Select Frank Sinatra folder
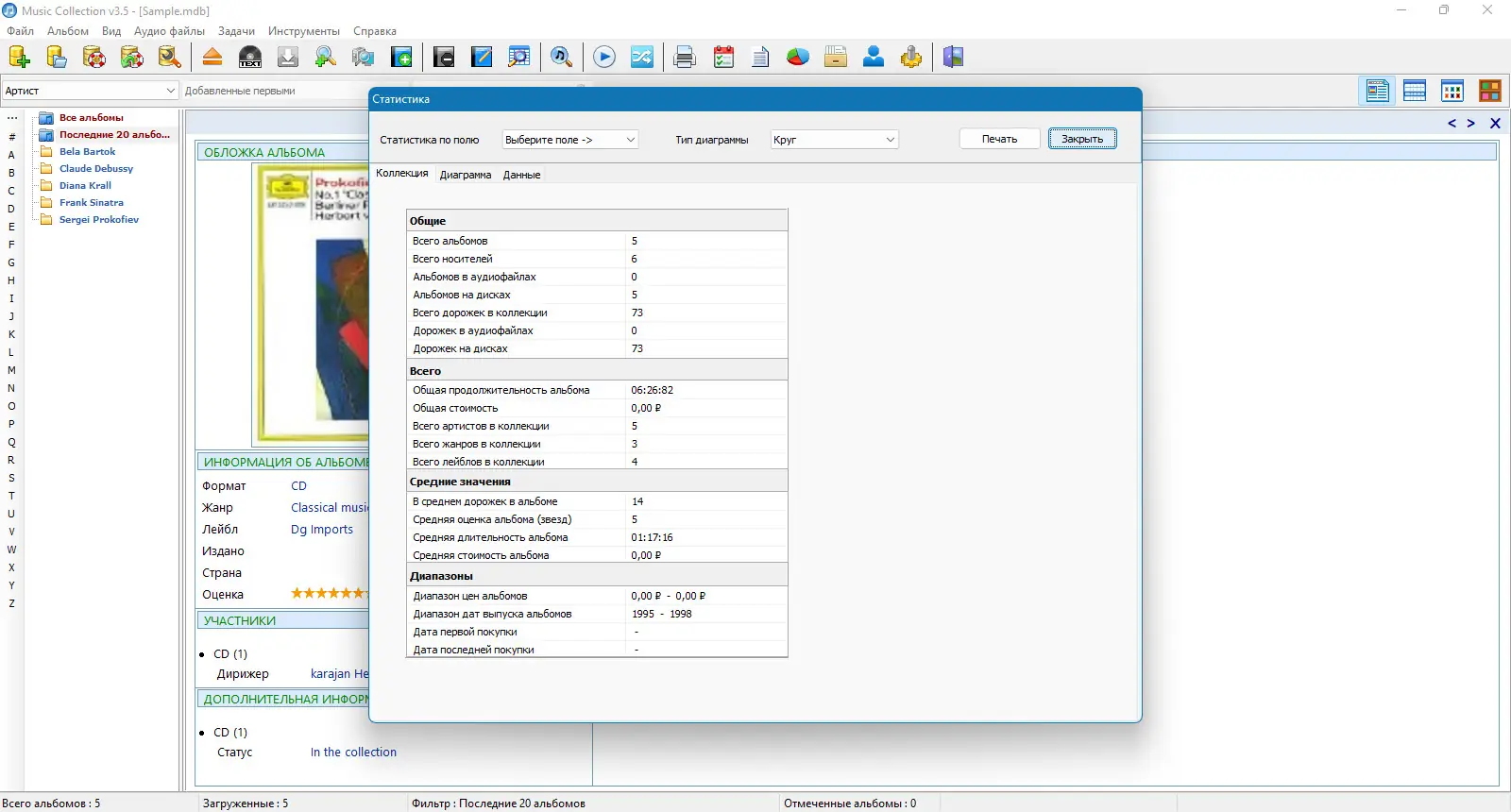 coord(91,203)
